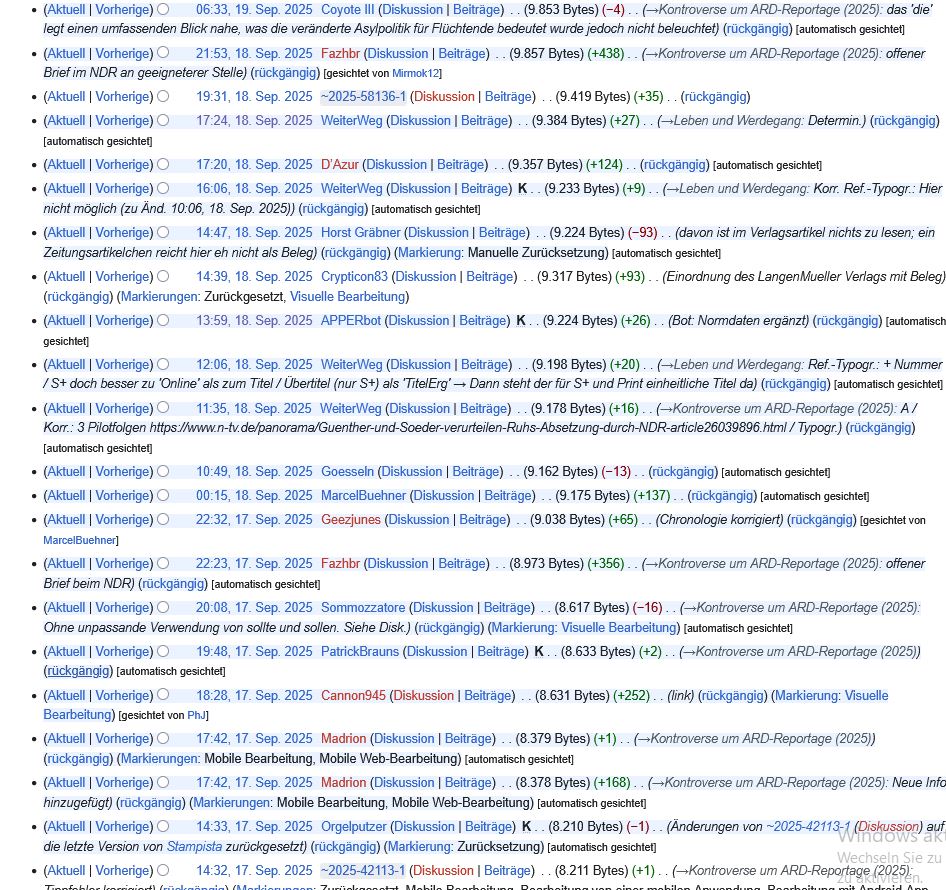Undo Orgelputzer's edit via rückgängig
The width and height of the screenshot is (946, 890).
pyautogui.click(x=344, y=847)
